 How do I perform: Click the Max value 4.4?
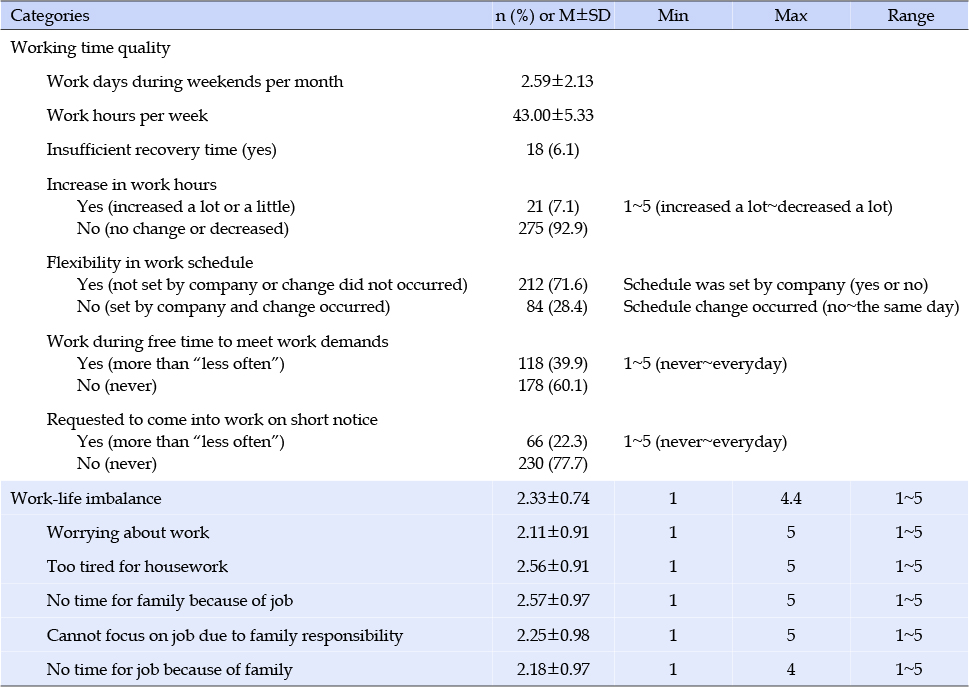[791, 499]
